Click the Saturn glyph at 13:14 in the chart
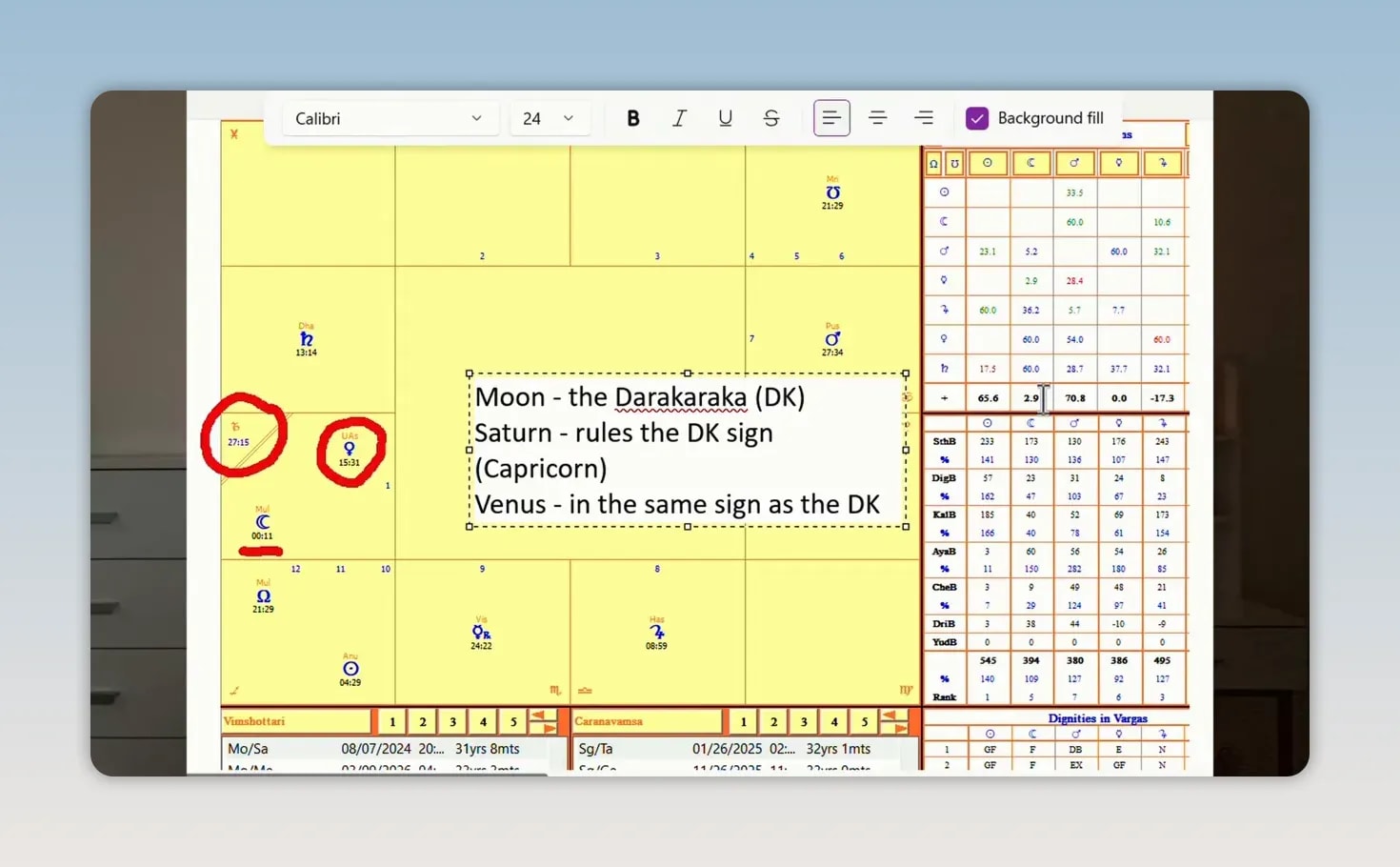The width and height of the screenshot is (1400, 867). click(306, 339)
